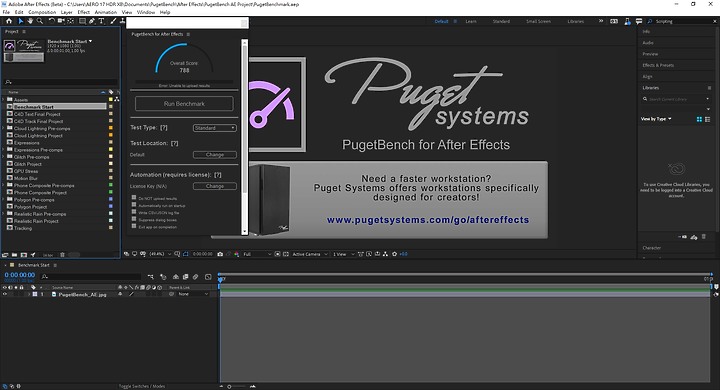
Task: Click the timeline zoom slider at bottom
Action: tap(236, 386)
